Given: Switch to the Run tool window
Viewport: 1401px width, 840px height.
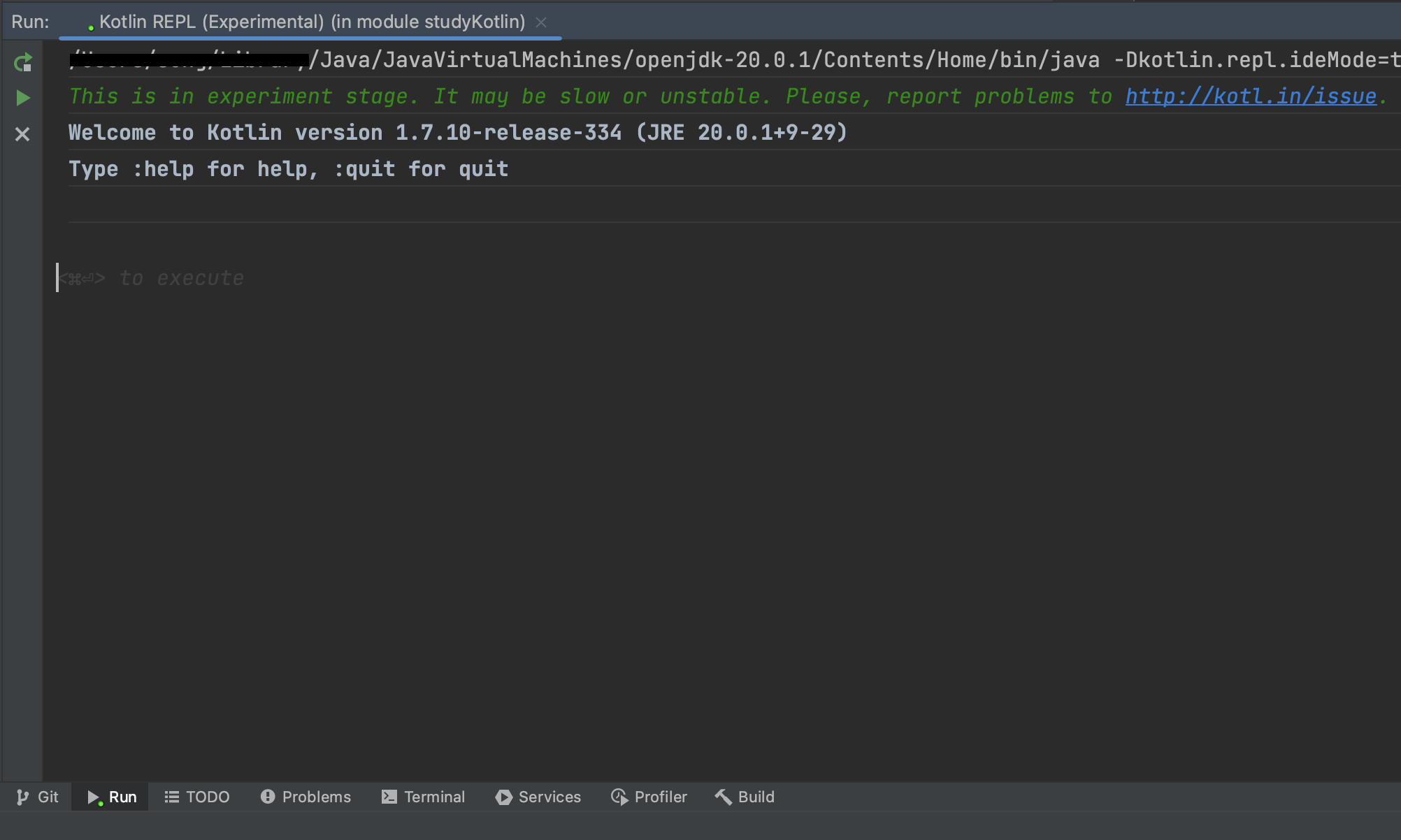Looking at the screenshot, I should pyautogui.click(x=112, y=797).
